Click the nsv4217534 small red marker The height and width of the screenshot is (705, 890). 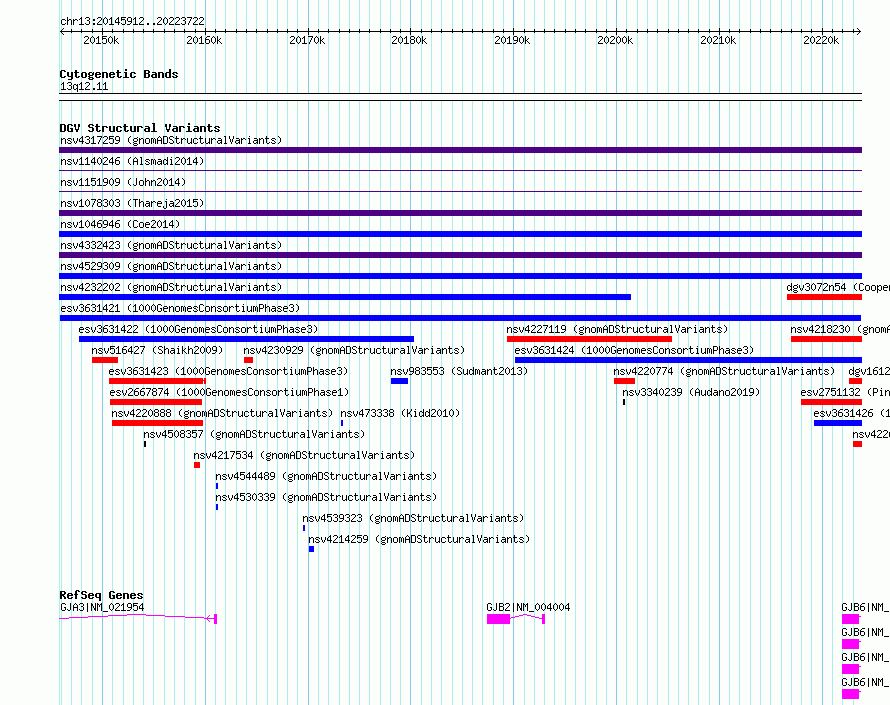pyautogui.click(x=197, y=465)
